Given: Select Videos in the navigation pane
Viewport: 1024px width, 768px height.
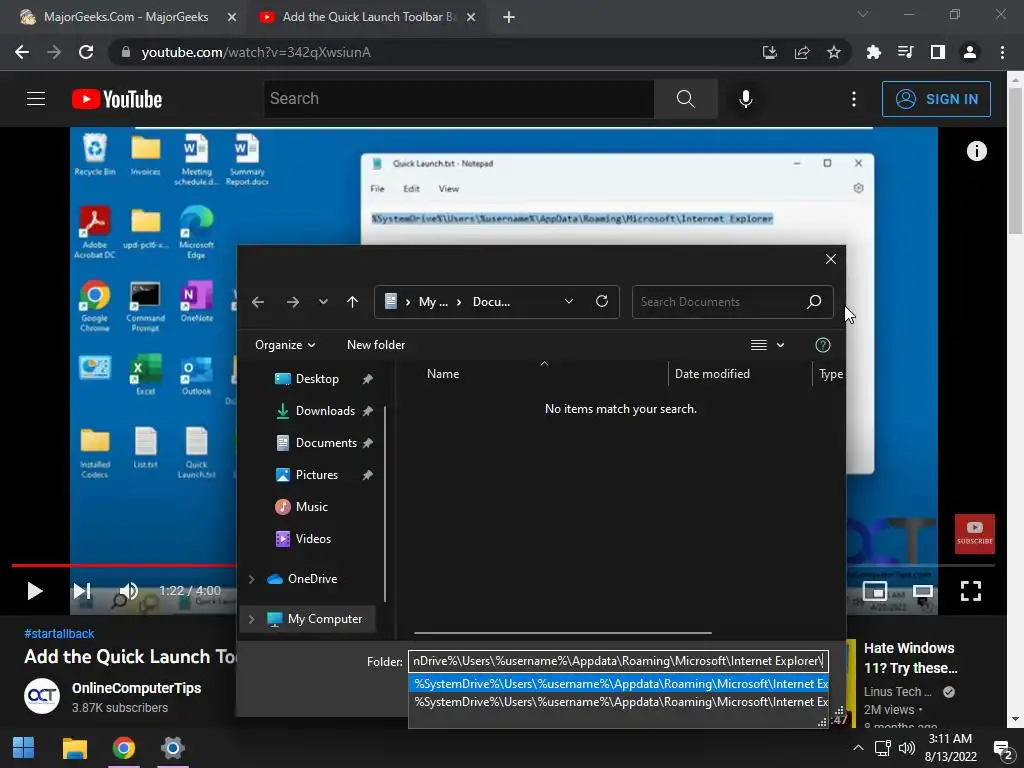Looking at the screenshot, I should tap(313, 539).
